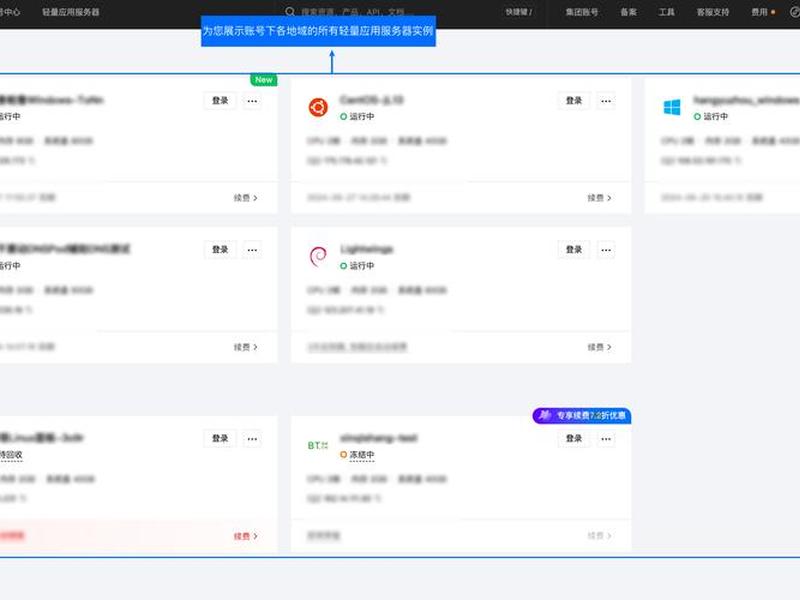800x600 pixels.
Task: Open 客服支持 in the header
Action: coord(713,12)
